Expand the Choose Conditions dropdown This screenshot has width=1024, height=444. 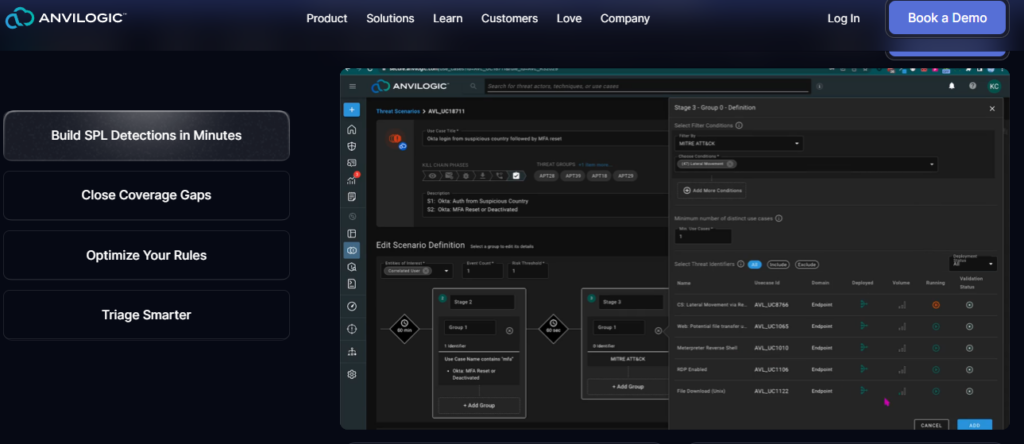pos(931,165)
